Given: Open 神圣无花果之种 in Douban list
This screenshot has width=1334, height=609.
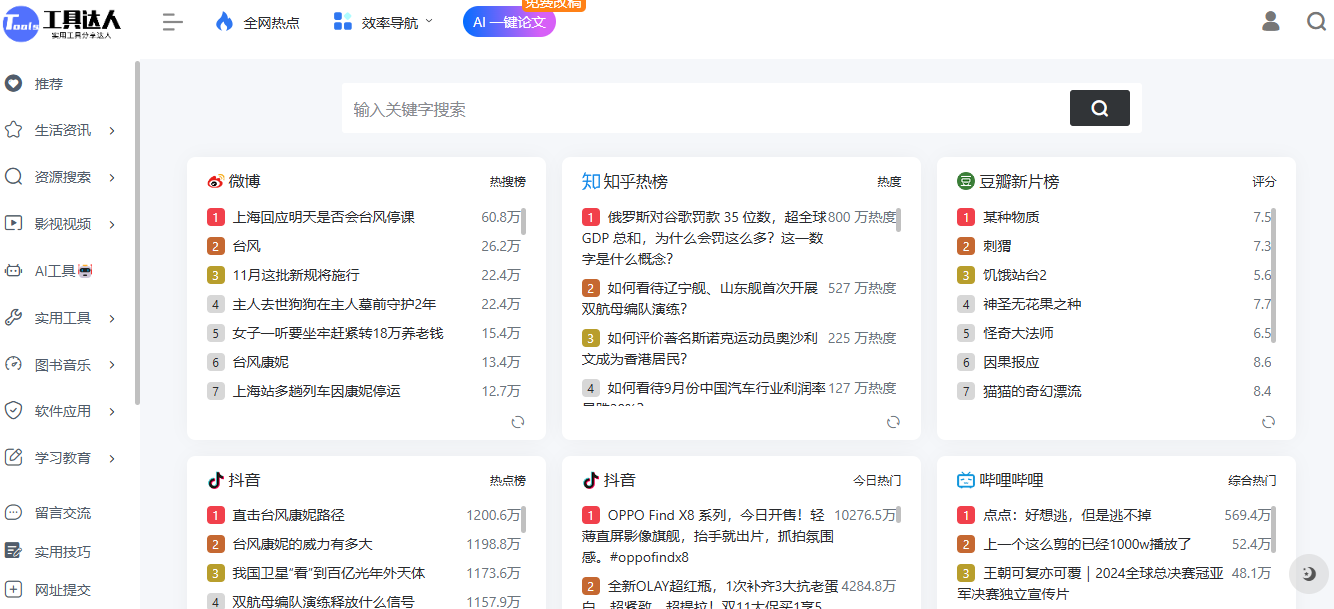Looking at the screenshot, I should 1032,304.
